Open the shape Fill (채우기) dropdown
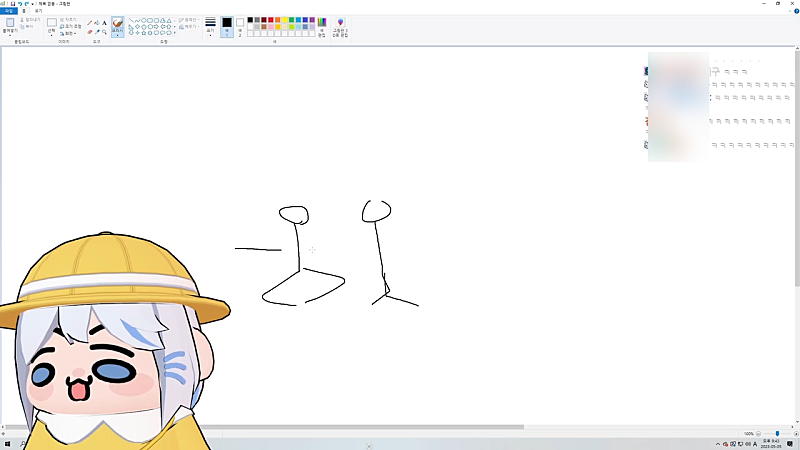Screen dimensions: 800x450 tap(189, 27)
